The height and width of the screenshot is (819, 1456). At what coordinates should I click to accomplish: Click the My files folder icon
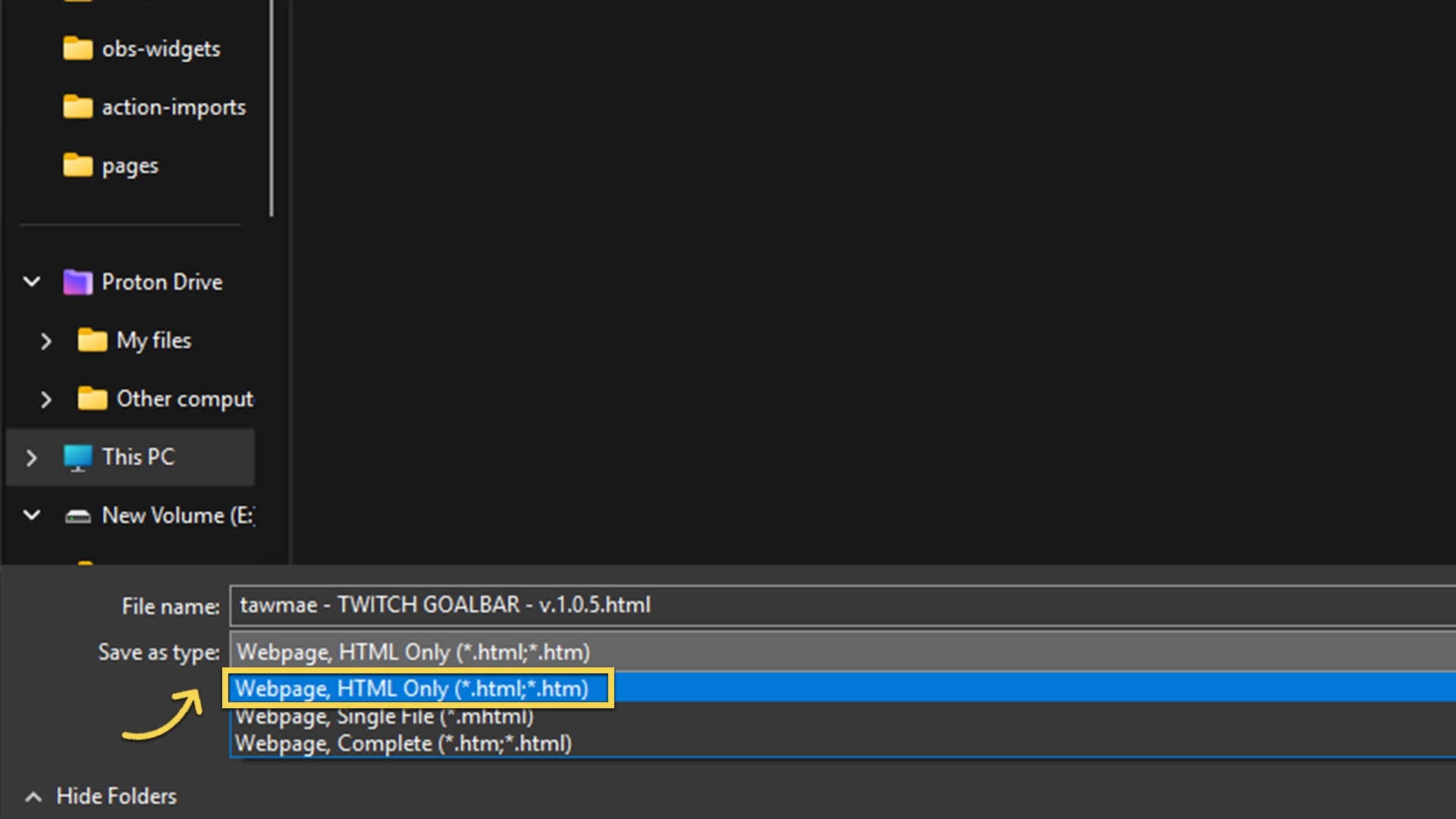point(93,340)
